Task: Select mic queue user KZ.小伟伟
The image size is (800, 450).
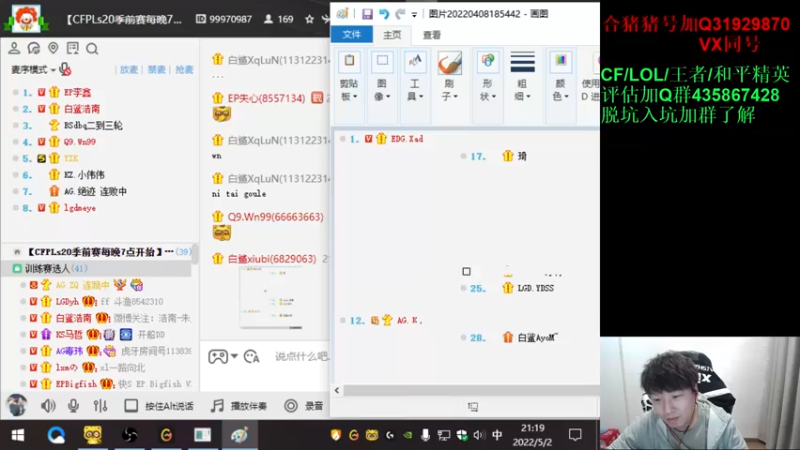Action: tap(84, 175)
